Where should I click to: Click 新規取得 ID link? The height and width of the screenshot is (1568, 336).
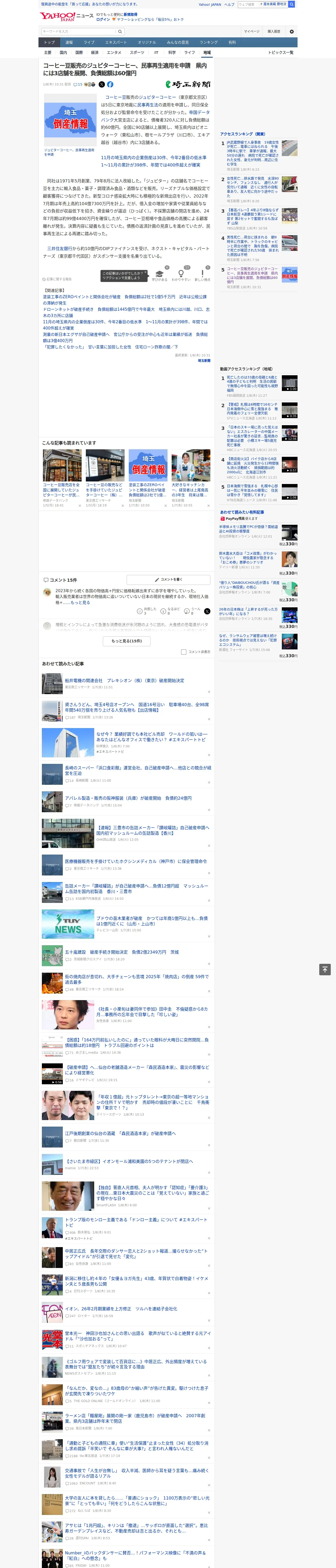[131, 14]
